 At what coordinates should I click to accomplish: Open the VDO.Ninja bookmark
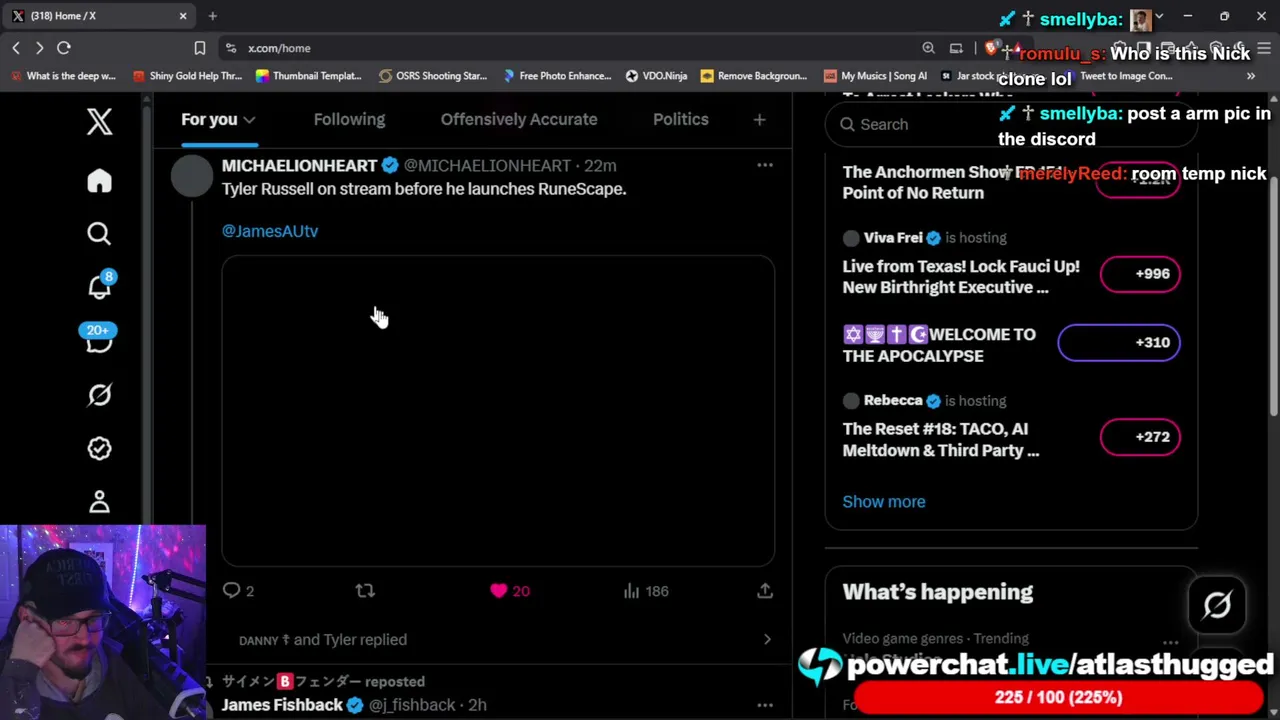pos(656,76)
